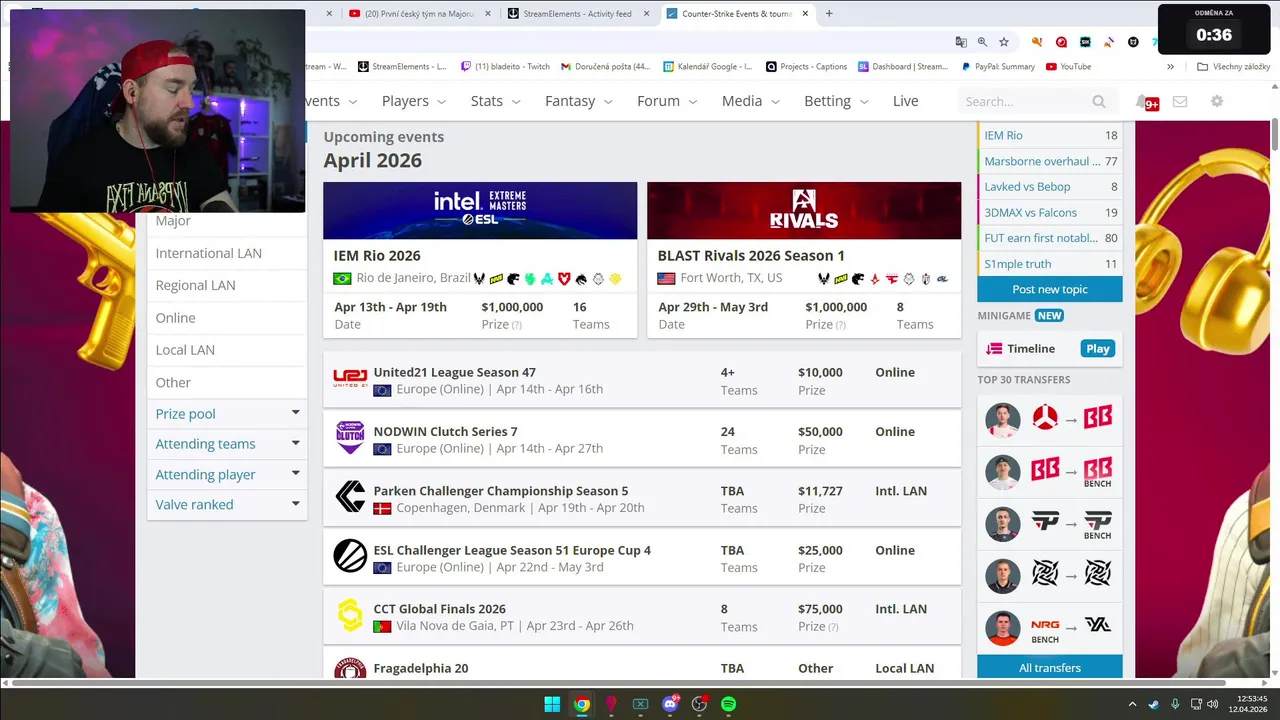Focus the site Search field

pos(1025,101)
